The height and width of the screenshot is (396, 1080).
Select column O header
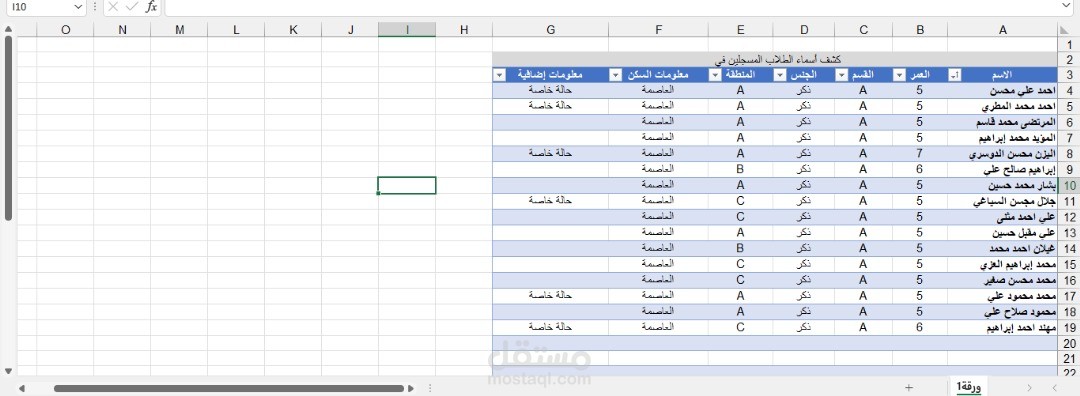pos(65,30)
